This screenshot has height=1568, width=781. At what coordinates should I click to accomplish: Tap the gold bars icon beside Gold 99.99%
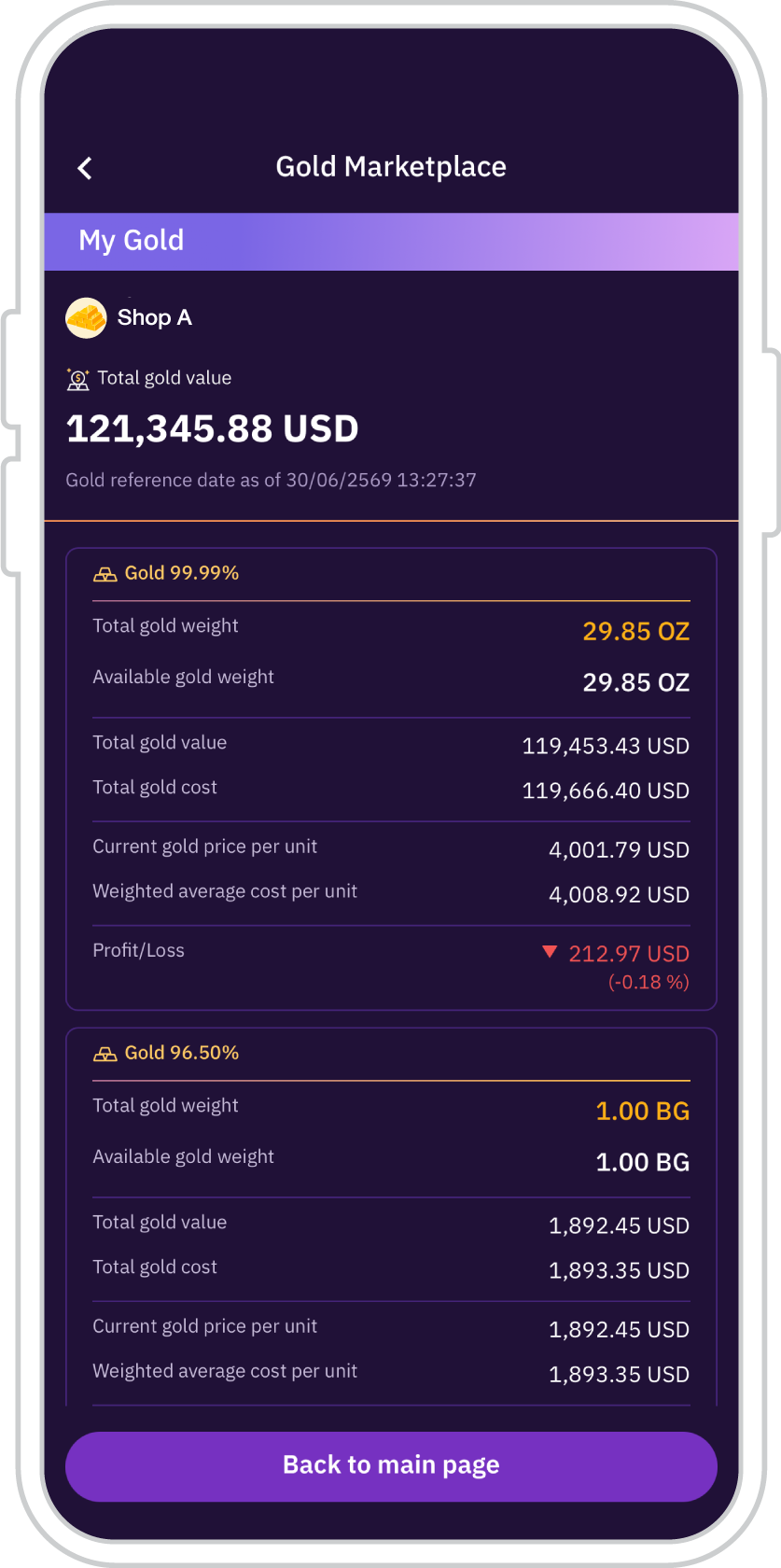pos(105,574)
